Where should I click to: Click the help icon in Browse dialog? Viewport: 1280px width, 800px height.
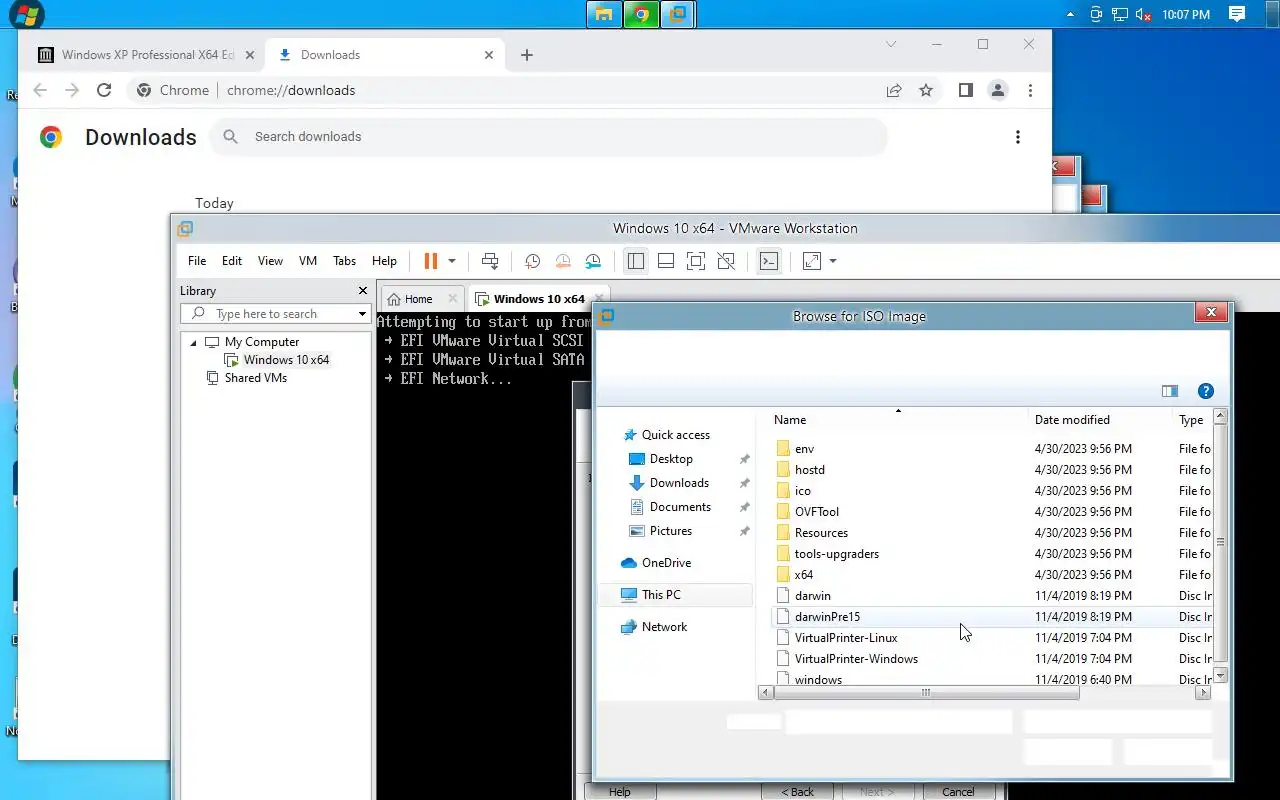[x=1205, y=391]
